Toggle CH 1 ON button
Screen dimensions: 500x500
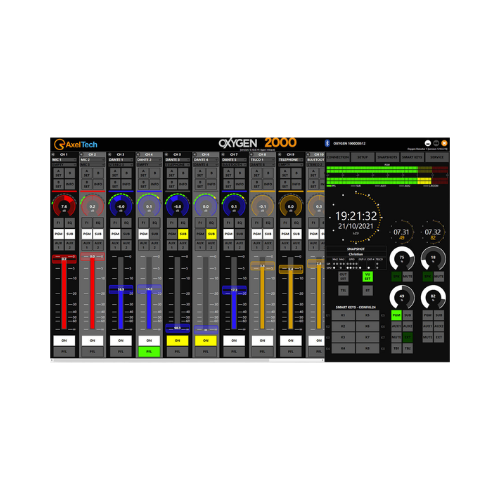[64, 341]
